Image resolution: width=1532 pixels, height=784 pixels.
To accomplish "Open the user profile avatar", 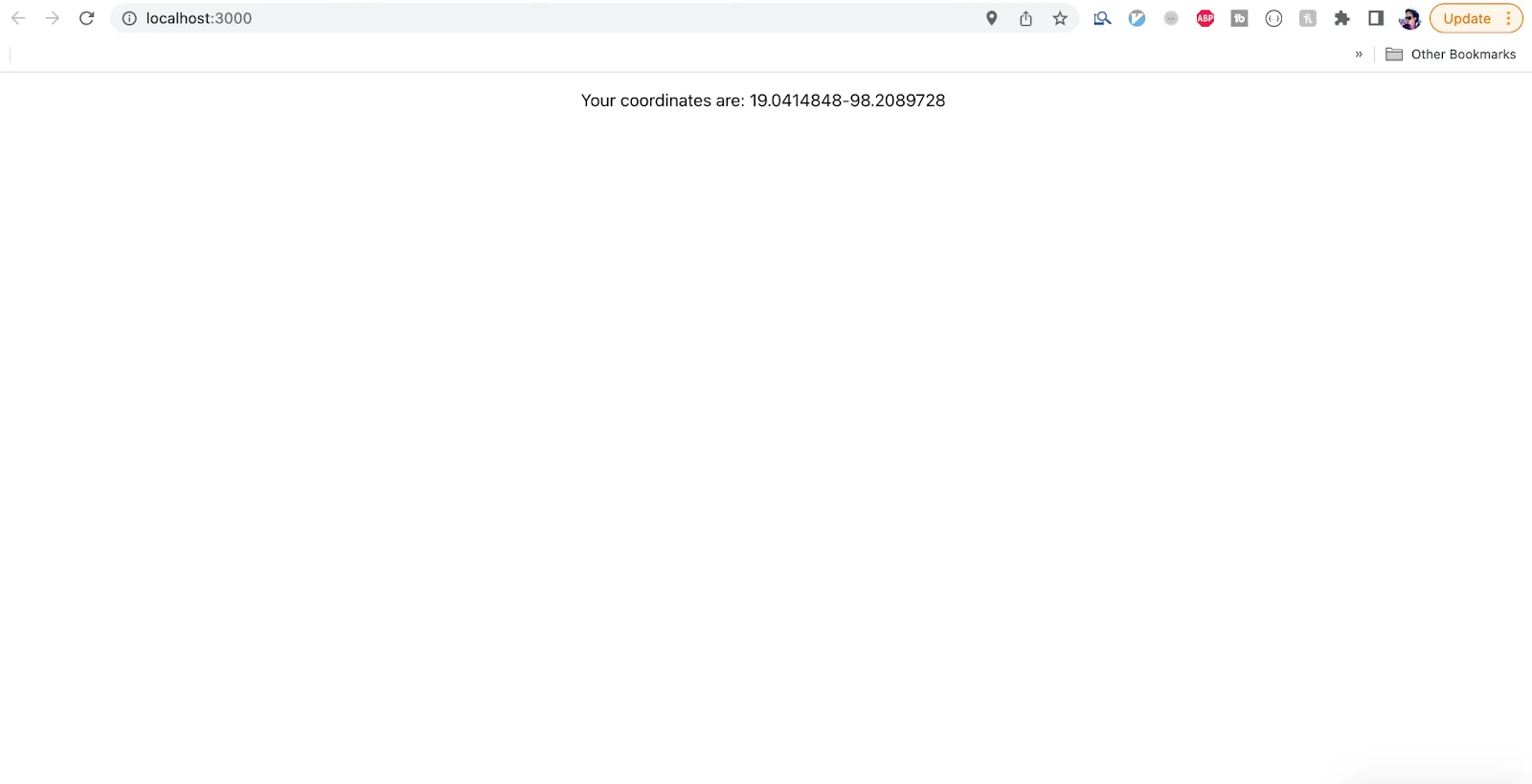I will 1409,18.
